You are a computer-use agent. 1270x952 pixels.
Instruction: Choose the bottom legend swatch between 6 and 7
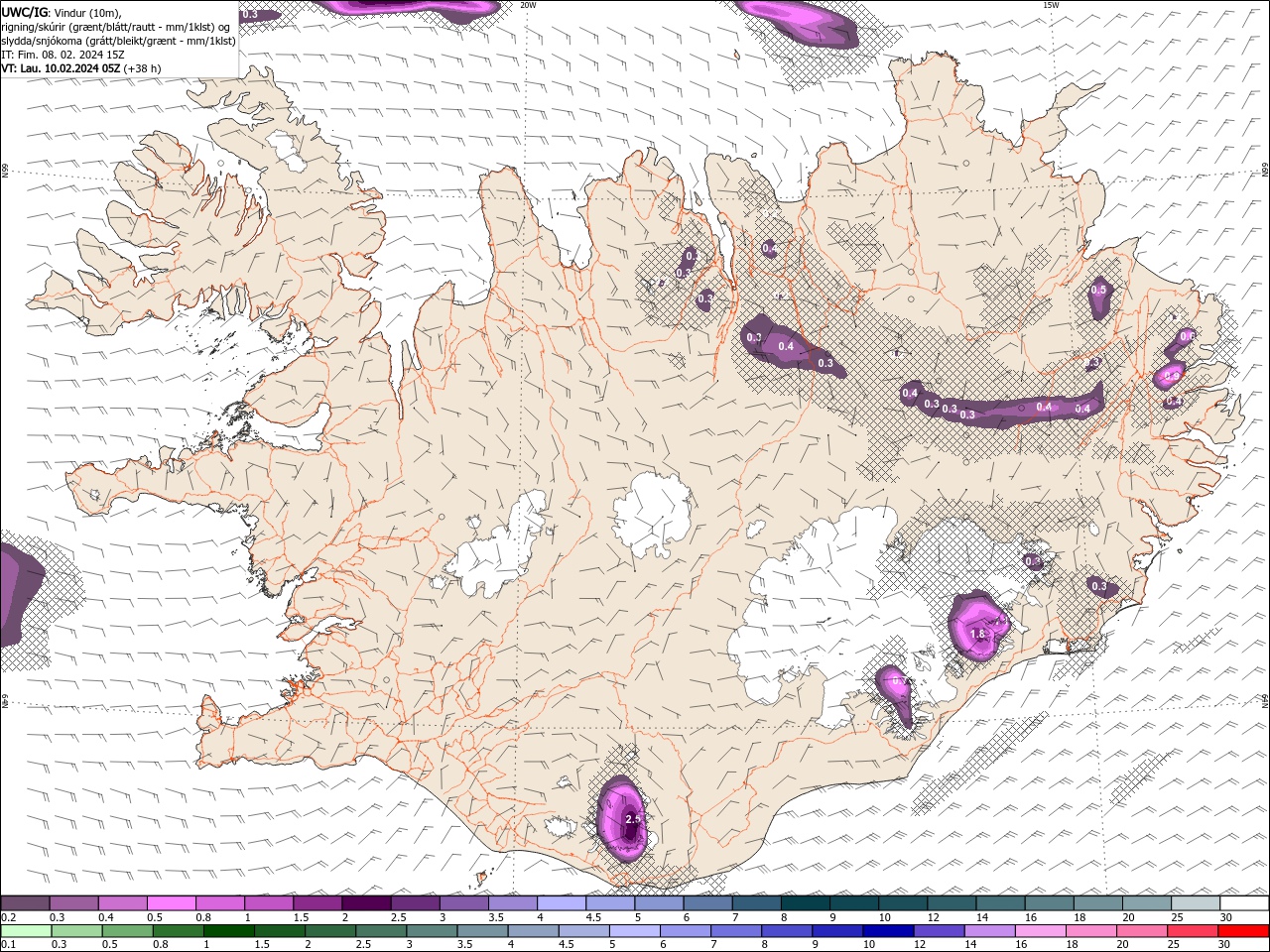tap(685, 931)
